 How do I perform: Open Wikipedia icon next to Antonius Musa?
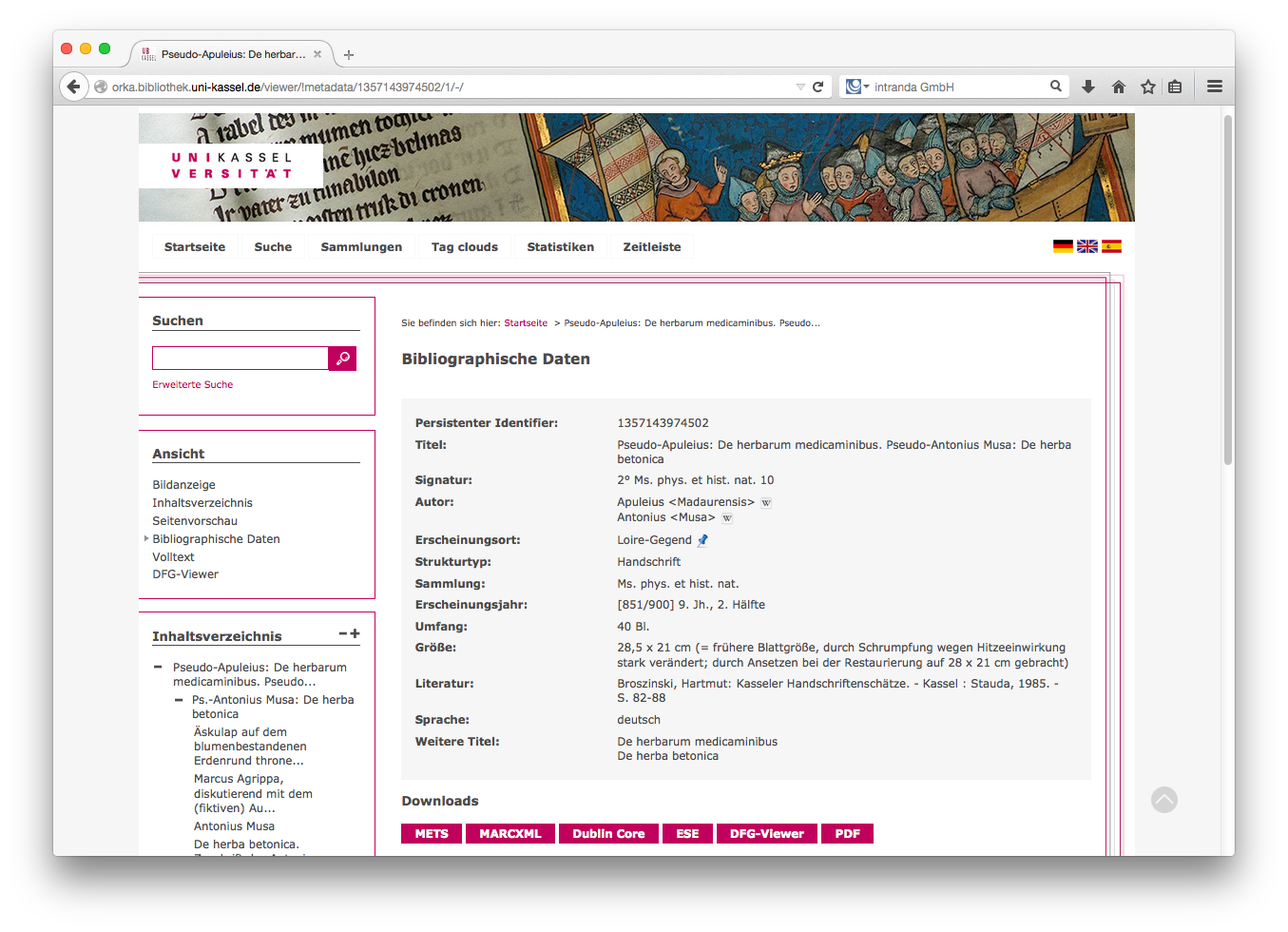727,518
